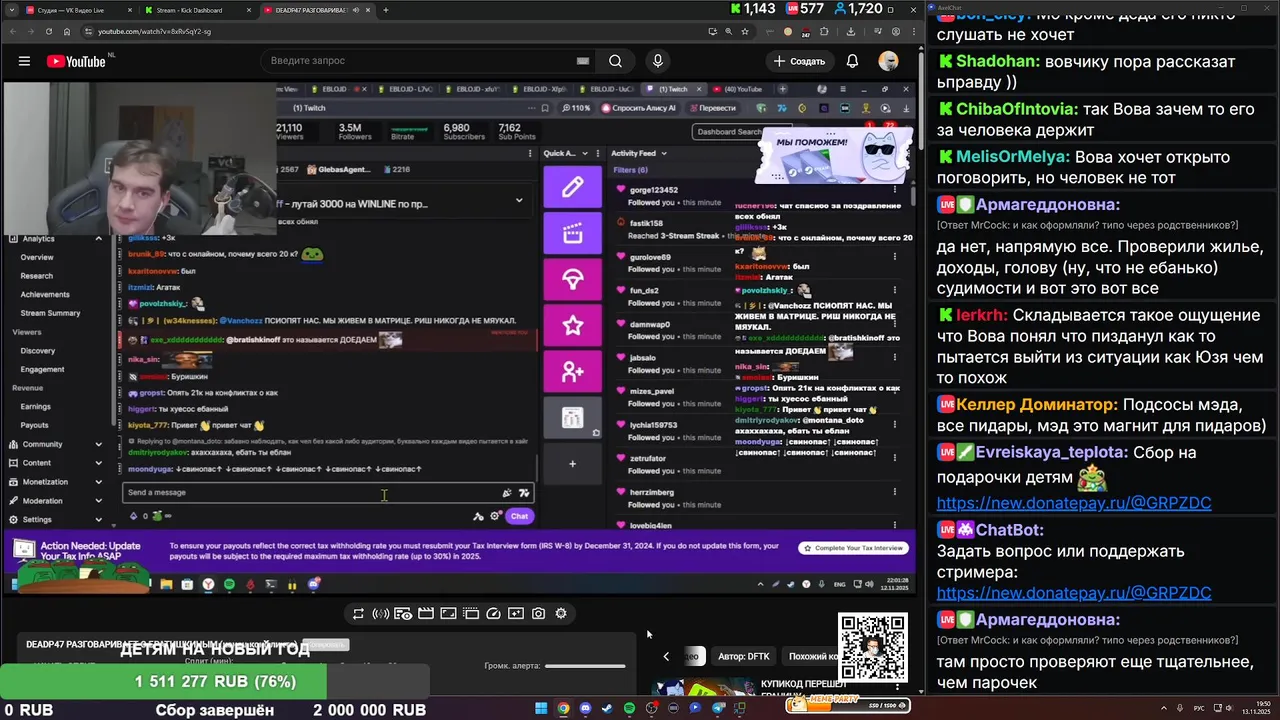Click the YouTube logo
This screenshot has width=1280, height=720.
pos(76,61)
